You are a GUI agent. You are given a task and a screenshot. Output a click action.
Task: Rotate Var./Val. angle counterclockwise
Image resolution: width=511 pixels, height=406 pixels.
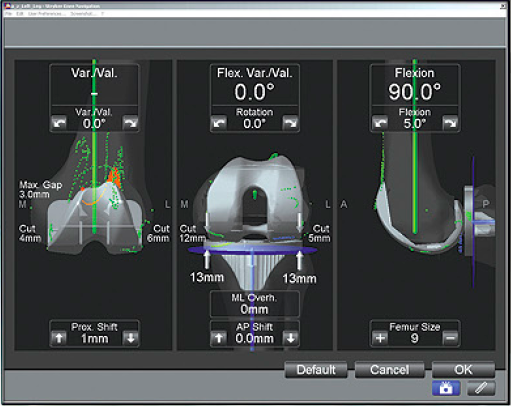[59, 123]
